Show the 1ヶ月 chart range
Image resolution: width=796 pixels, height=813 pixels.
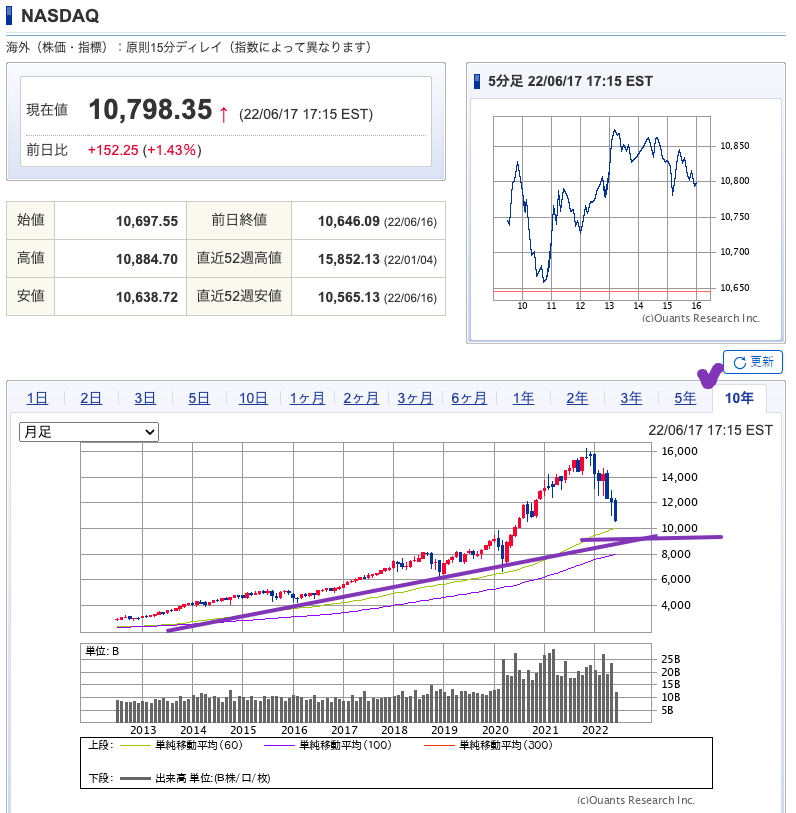pyautogui.click(x=307, y=398)
